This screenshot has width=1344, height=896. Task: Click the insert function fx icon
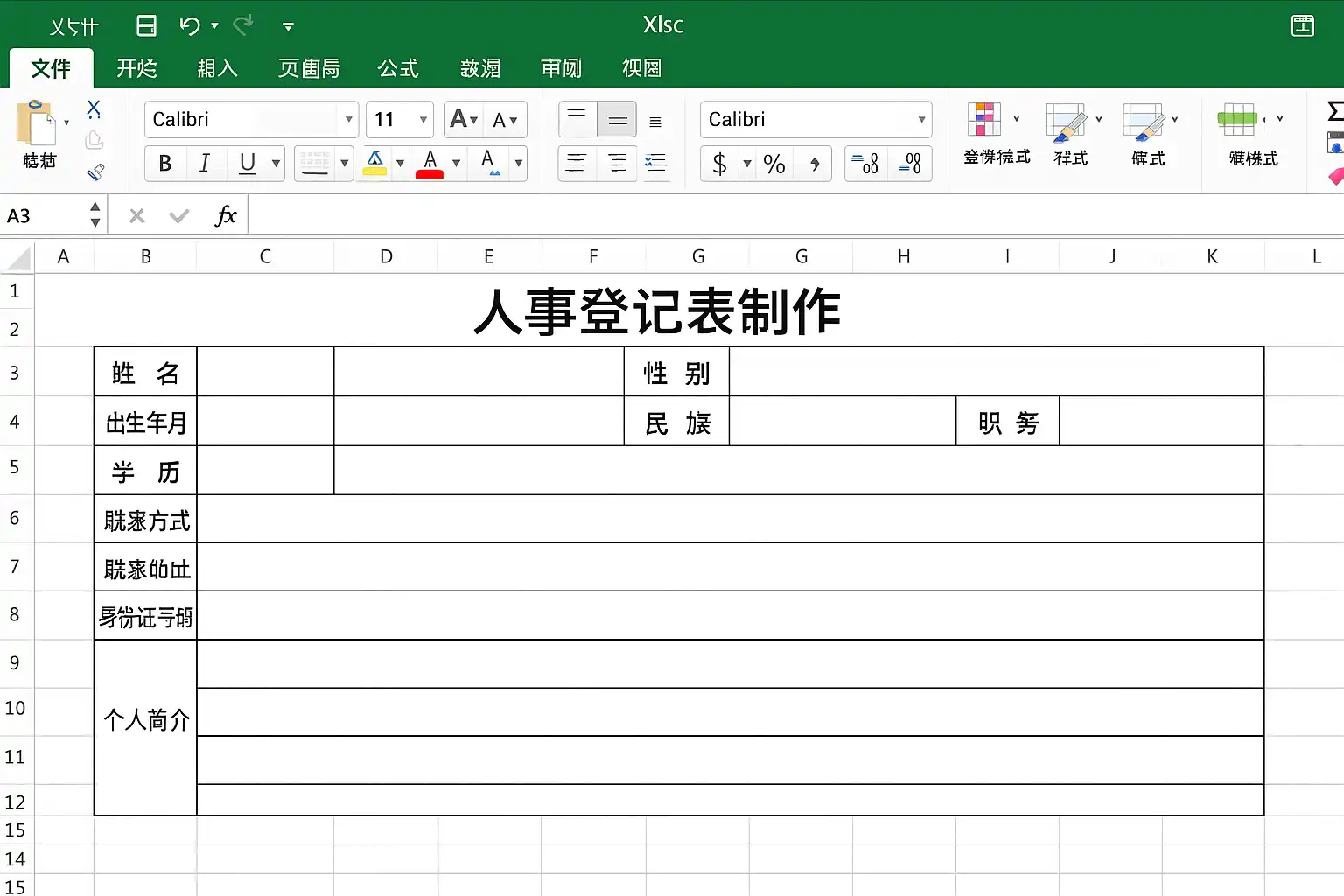226,215
